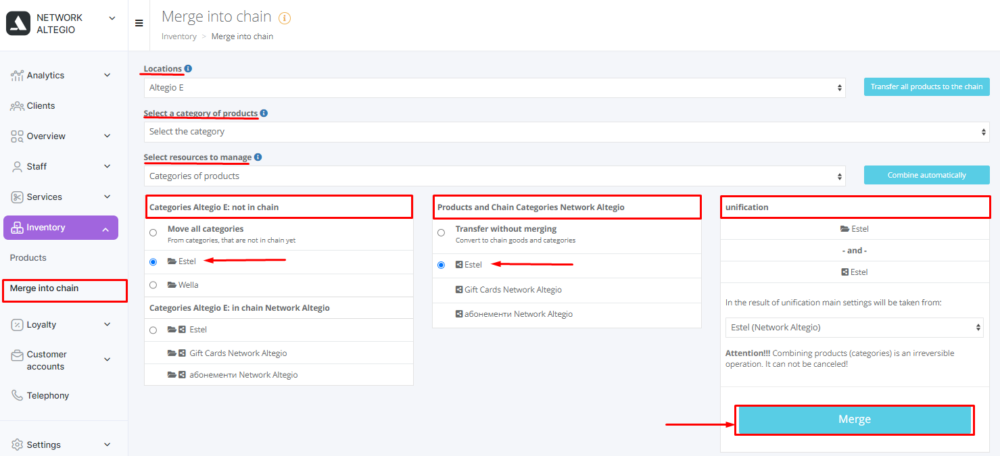Click the Inventory sidebar icon
Screen dimensions: 1000x456
[18, 228]
